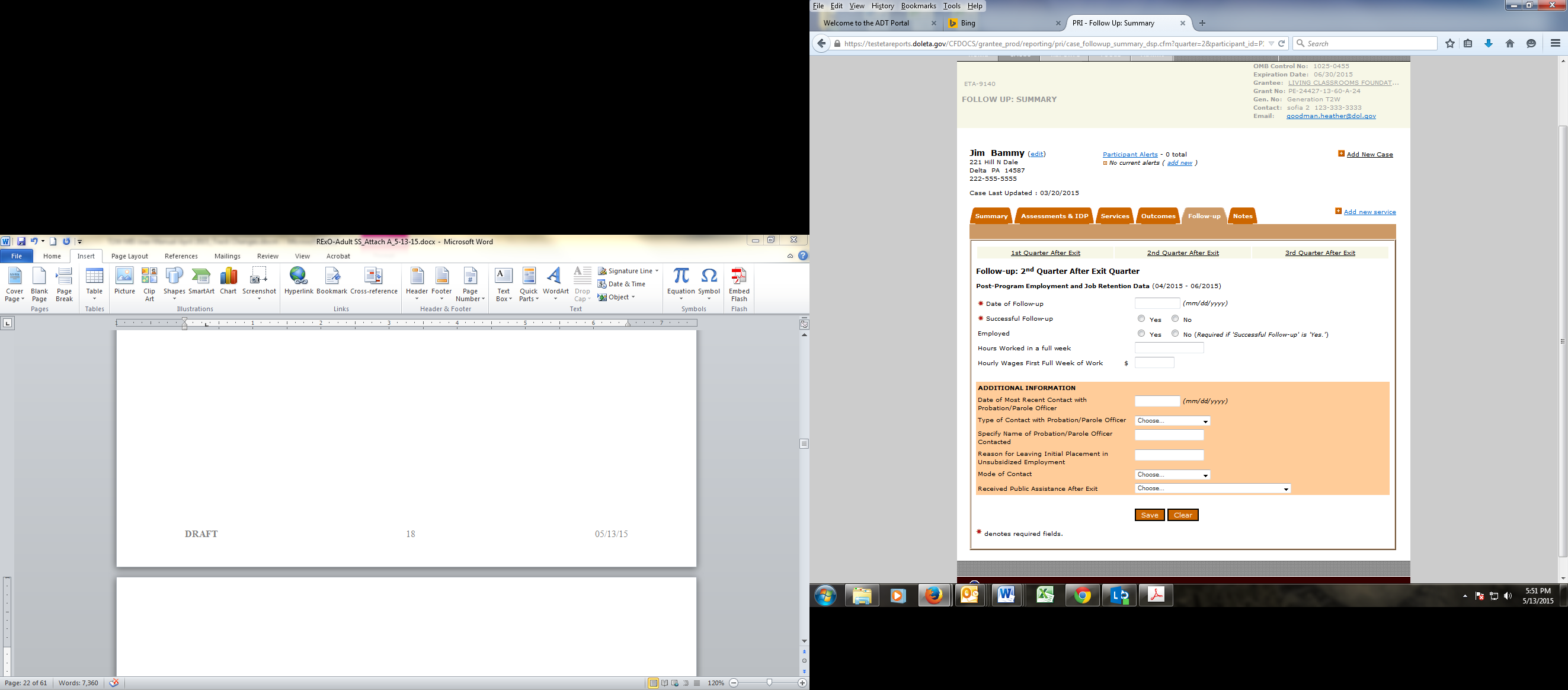Open Excel from the Windows taskbar
Image resolution: width=1568 pixels, height=690 pixels.
(1045, 595)
